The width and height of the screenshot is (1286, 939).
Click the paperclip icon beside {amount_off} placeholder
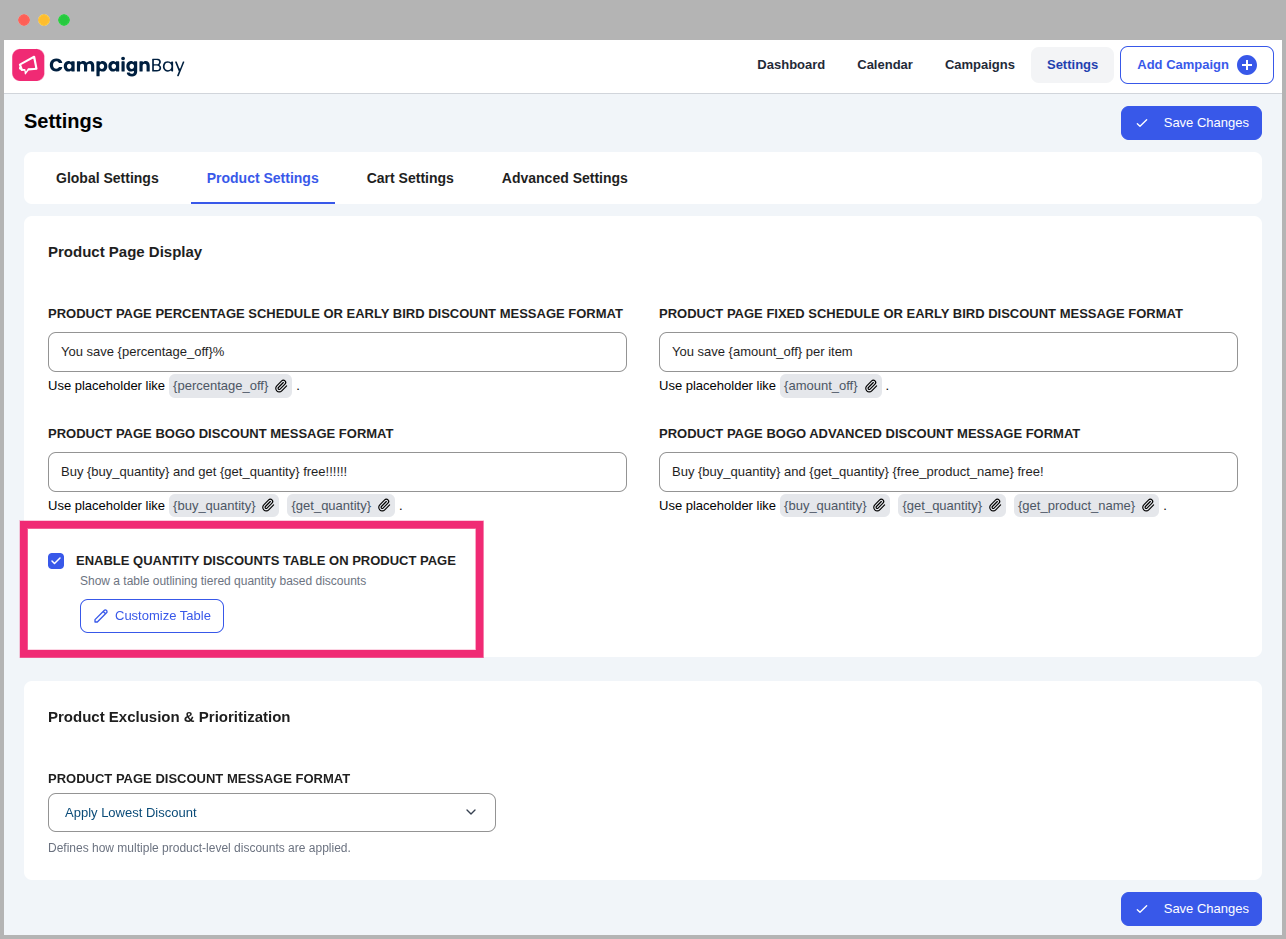pyautogui.click(x=871, y=385)
